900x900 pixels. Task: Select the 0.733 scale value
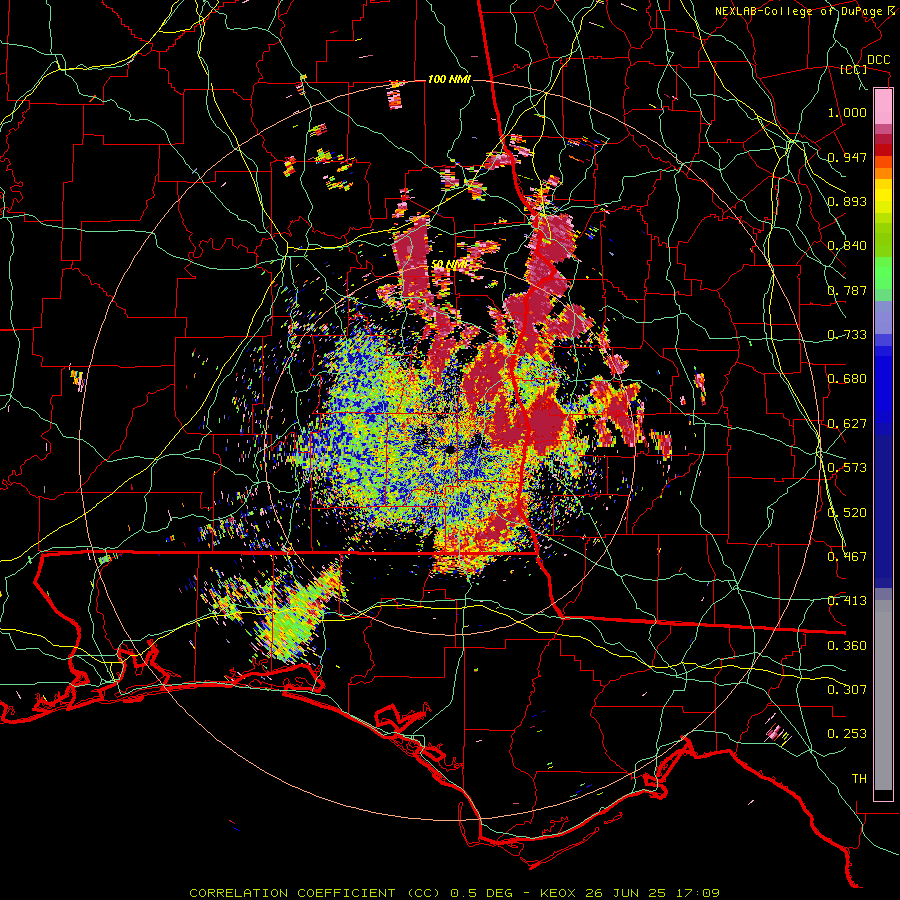pos(847,334)
